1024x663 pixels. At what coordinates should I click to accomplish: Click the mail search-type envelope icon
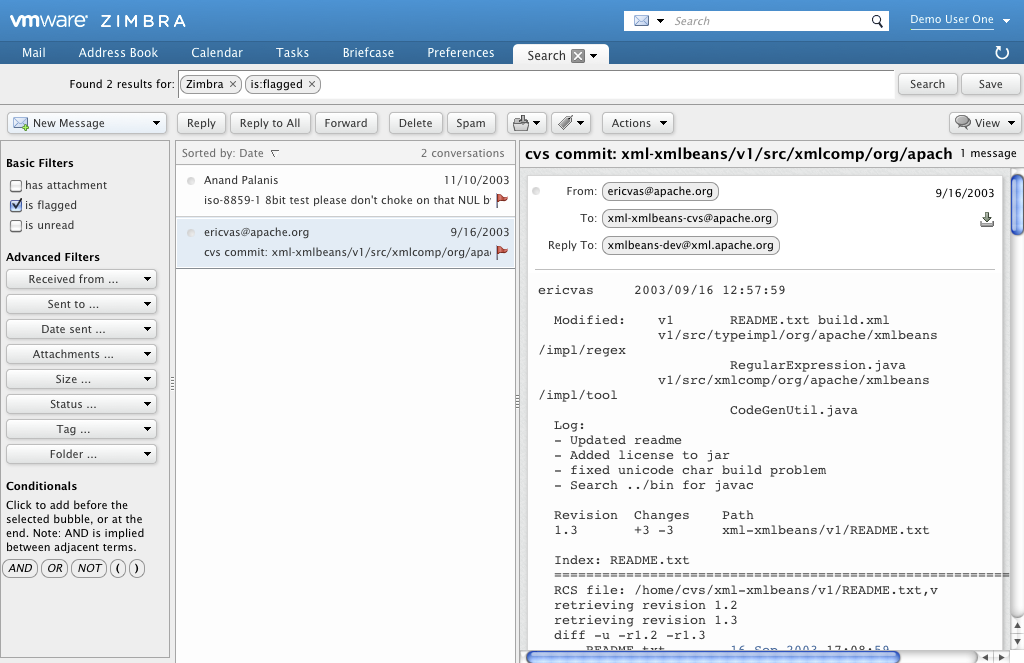(641, 21)
